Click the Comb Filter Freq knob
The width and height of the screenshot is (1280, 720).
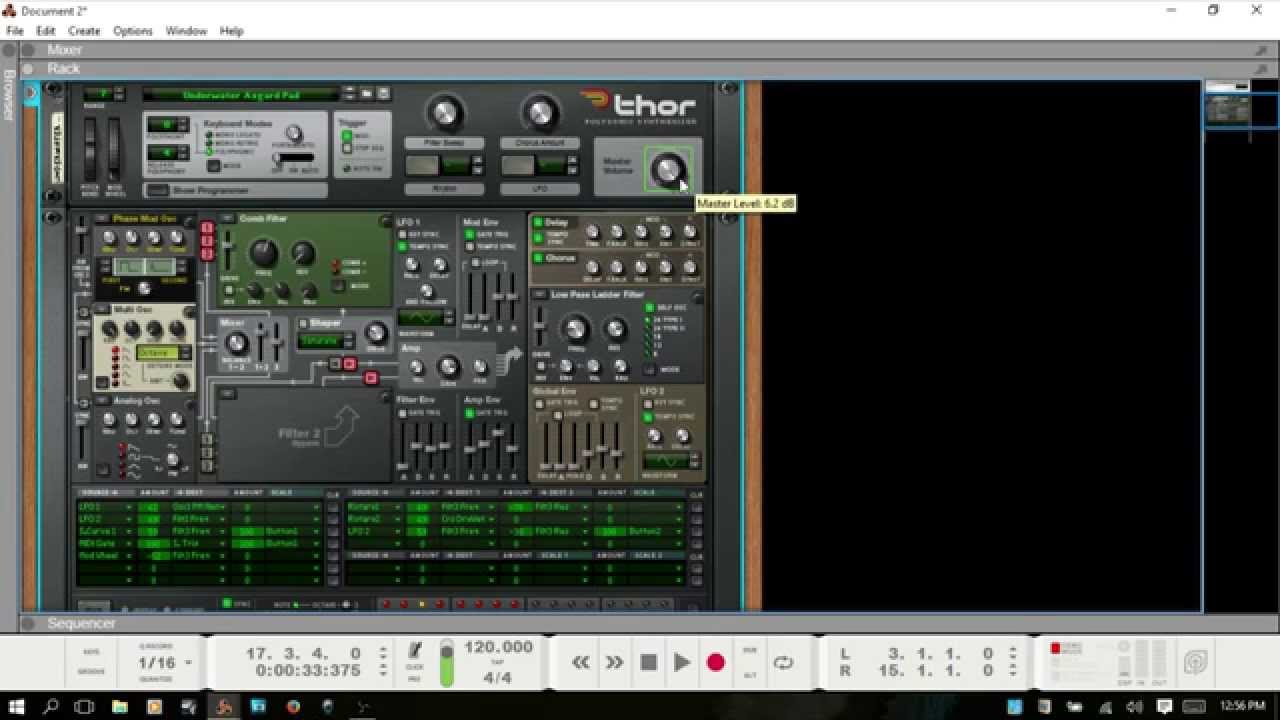(x=263, y=254)
